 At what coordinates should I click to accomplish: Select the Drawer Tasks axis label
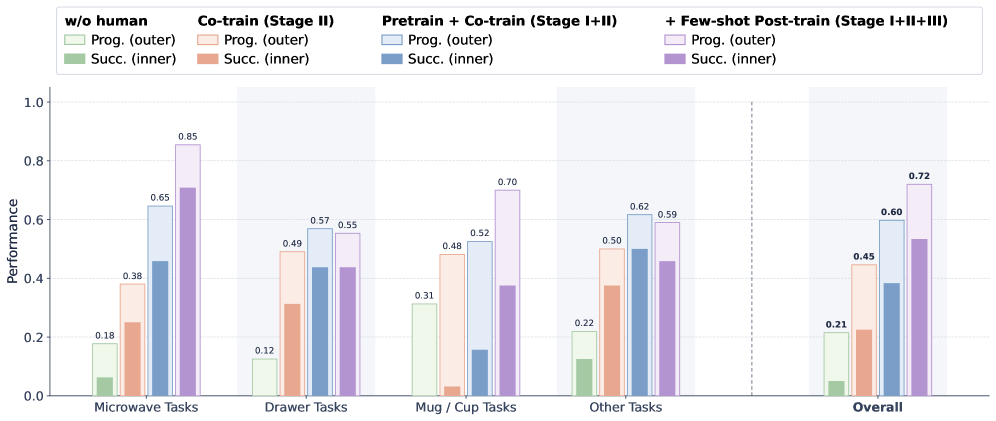tap(306, 407)
